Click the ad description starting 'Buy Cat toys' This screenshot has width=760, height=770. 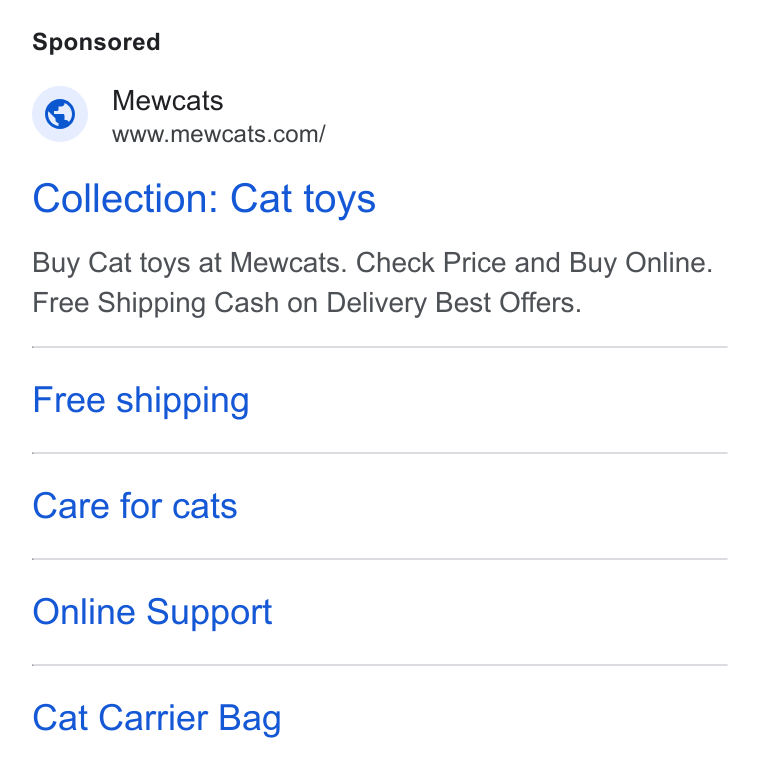pos(372,283)
